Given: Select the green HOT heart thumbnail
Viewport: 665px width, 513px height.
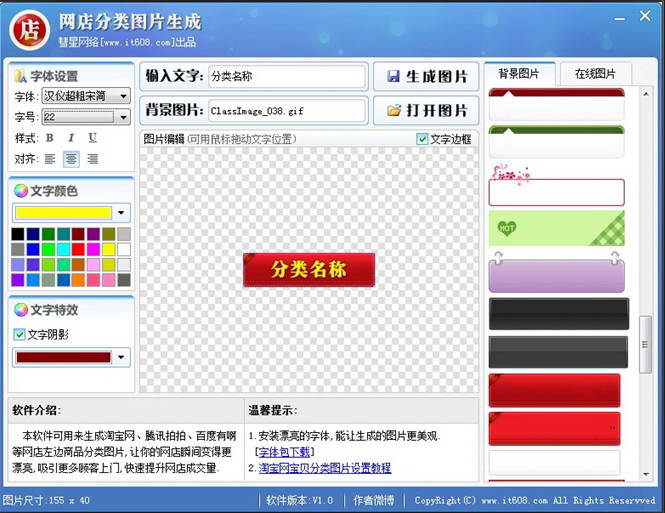Looking at the screenshot, I should [556, 229].
